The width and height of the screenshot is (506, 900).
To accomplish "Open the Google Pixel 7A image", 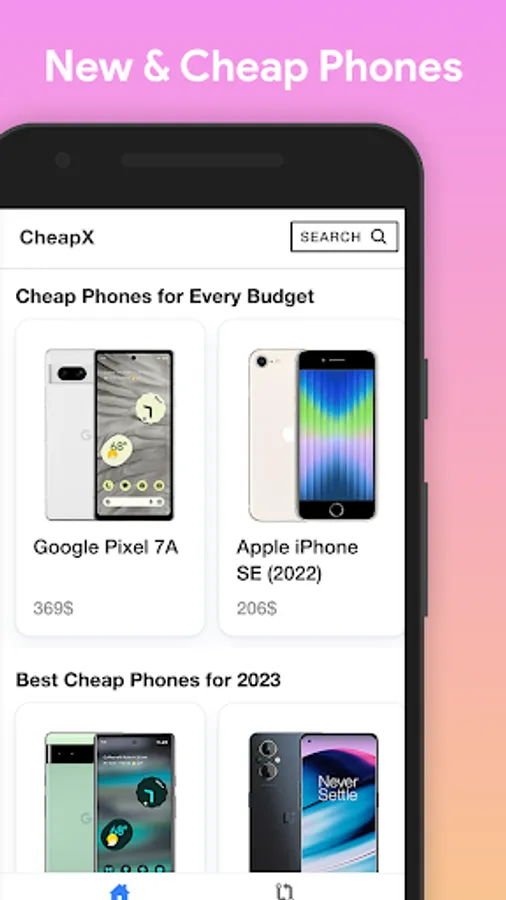I will (x=110, y=435).
